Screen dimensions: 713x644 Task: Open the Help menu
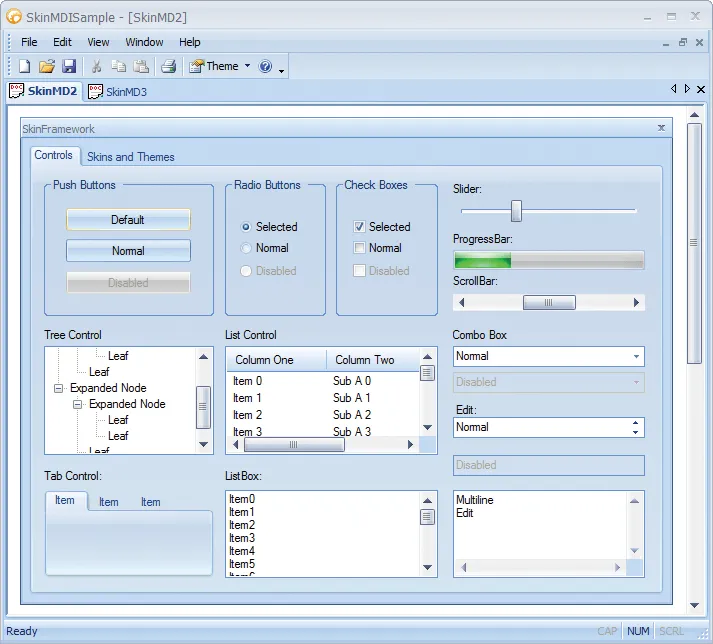tap(190, 42)
